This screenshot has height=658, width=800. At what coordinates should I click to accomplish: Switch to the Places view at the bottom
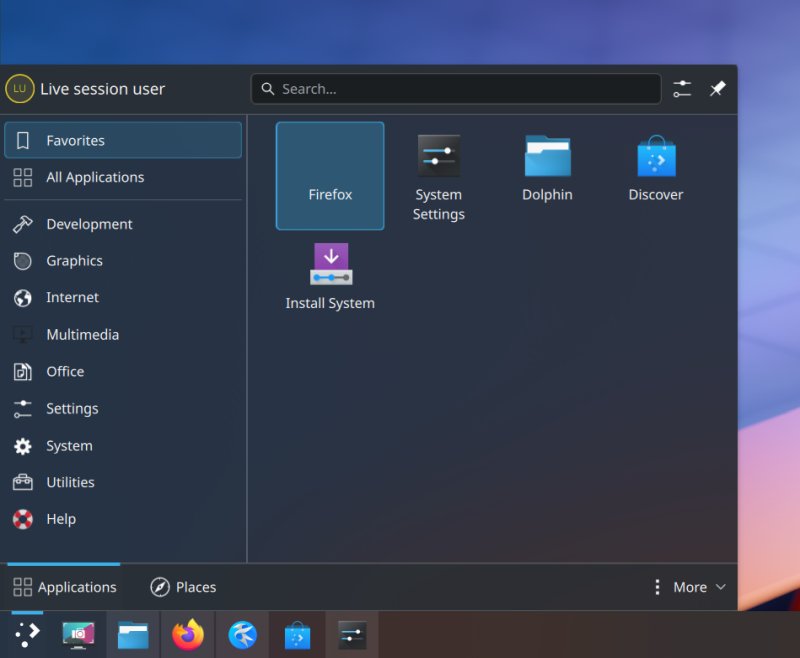183,587
